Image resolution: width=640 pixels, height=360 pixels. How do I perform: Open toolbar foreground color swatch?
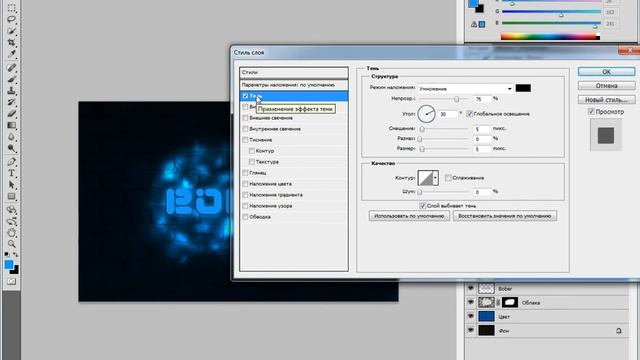9,264
